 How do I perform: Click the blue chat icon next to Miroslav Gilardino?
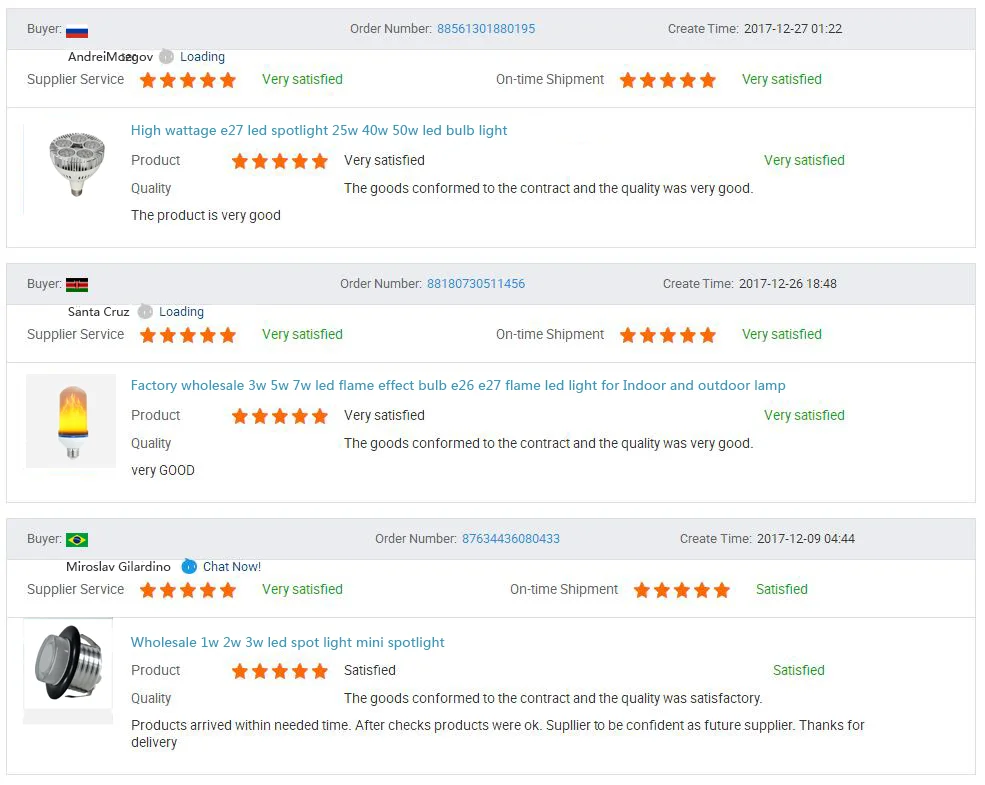[189, 567]
